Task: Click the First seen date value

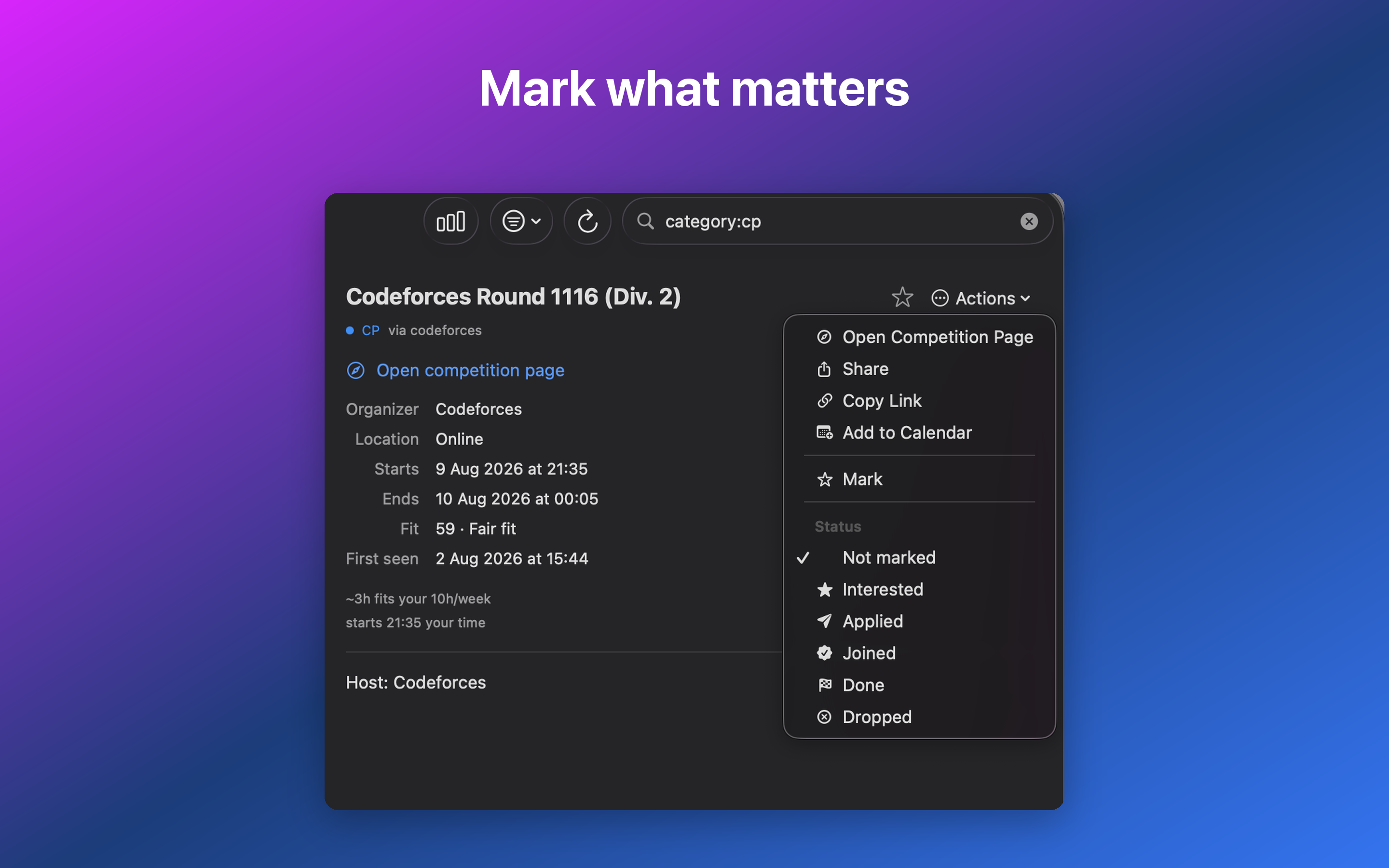Action: click(512, 558)
